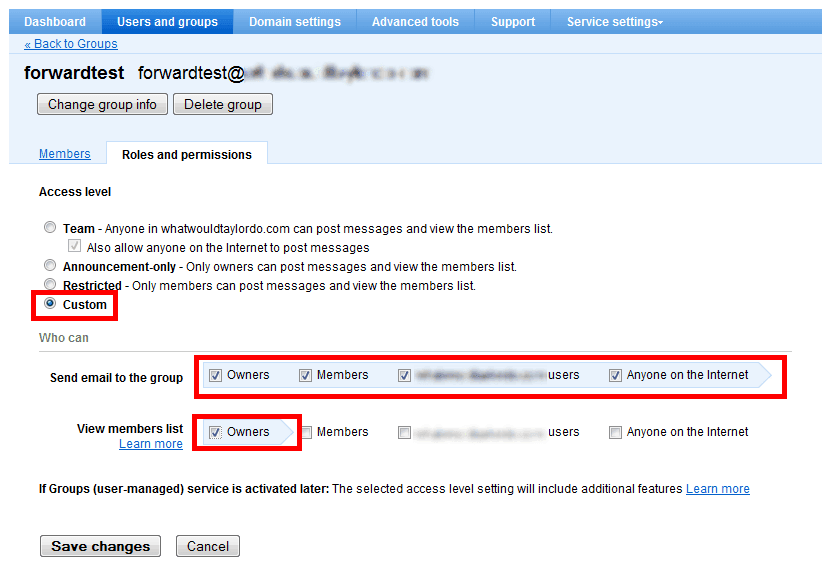Switch to the Members tab
This screenshot has height=570, width=830.
[64, 154]
